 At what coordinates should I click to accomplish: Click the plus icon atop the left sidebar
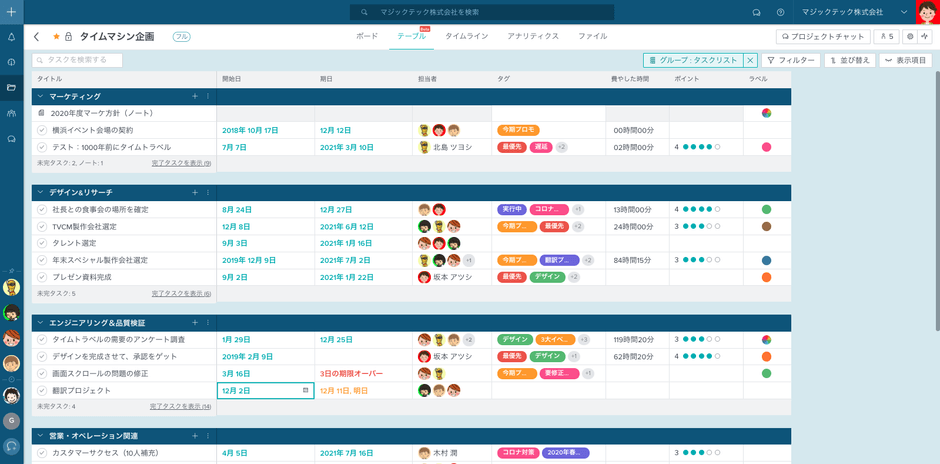11,11
